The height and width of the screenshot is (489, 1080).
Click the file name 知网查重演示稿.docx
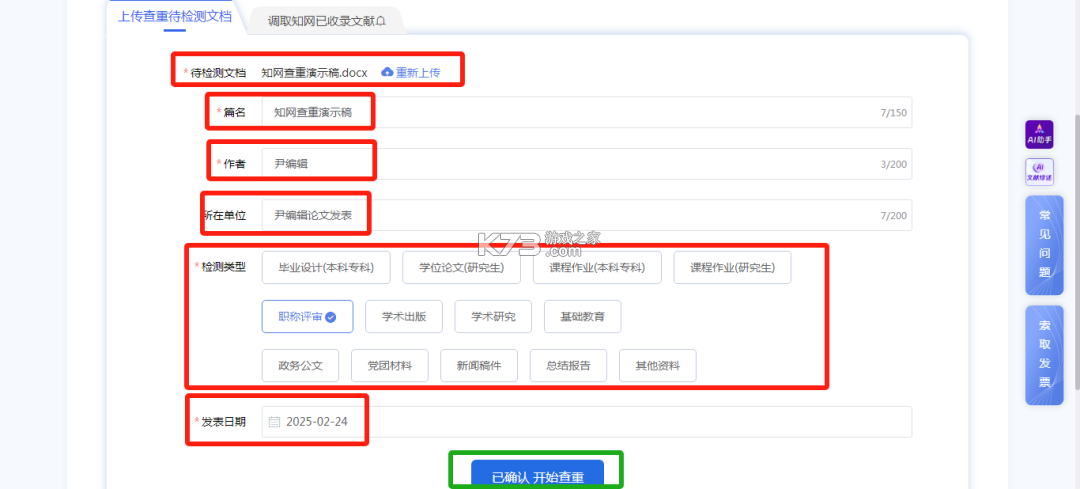(314, 72)
